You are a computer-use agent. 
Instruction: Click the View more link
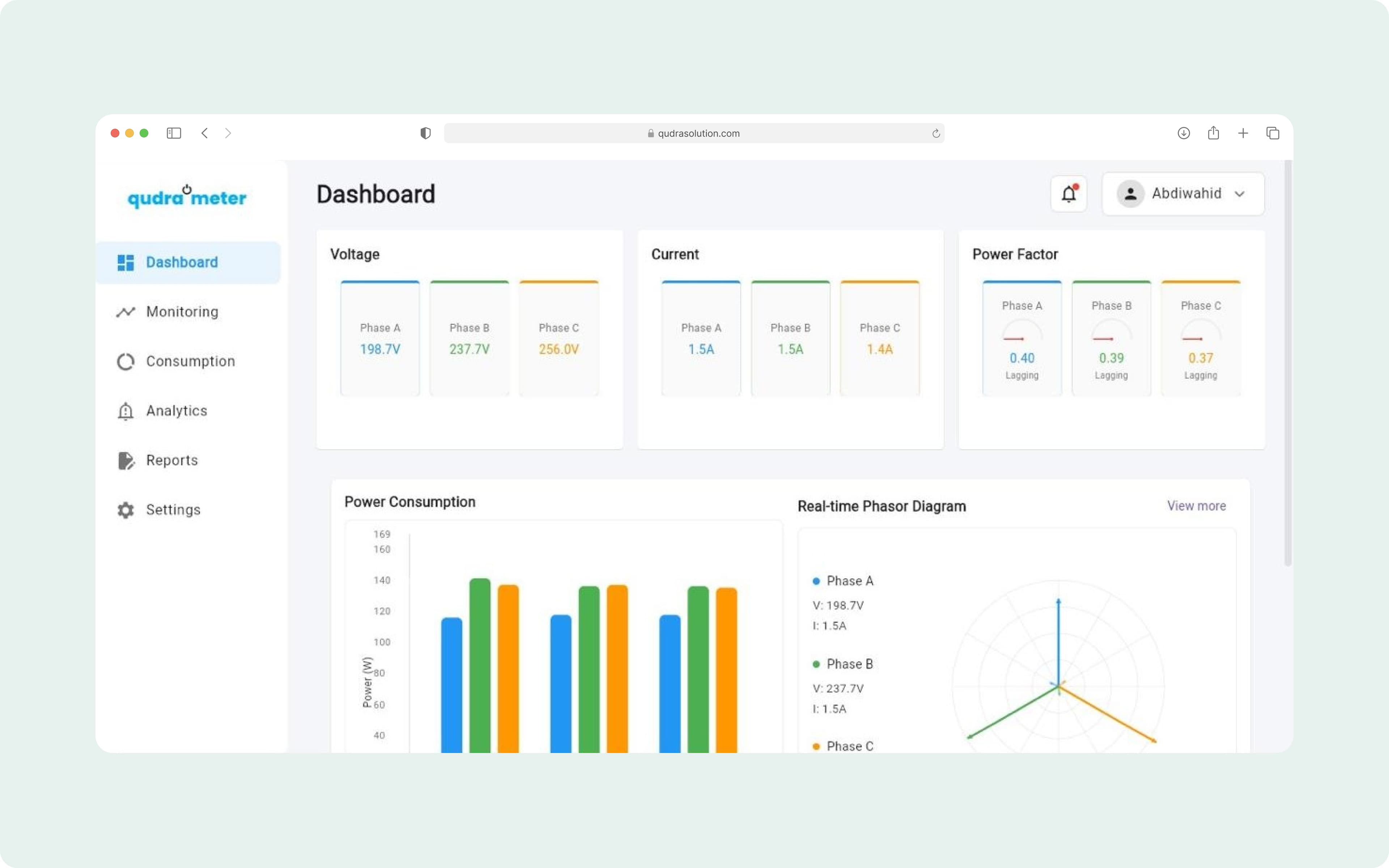[1196, 506]
